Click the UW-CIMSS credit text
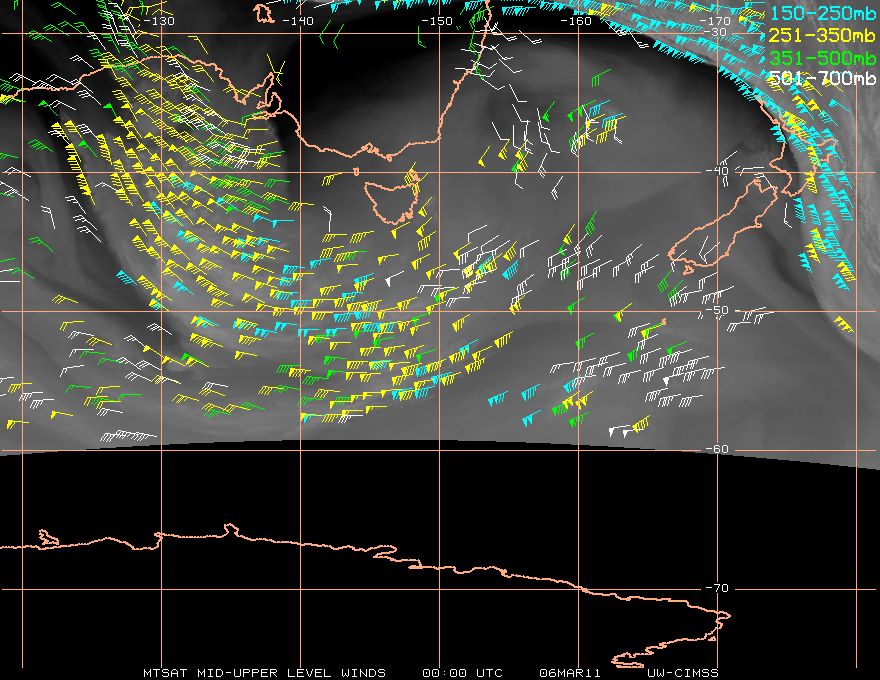This screenshot has width=880, height=680. (682, 673)
